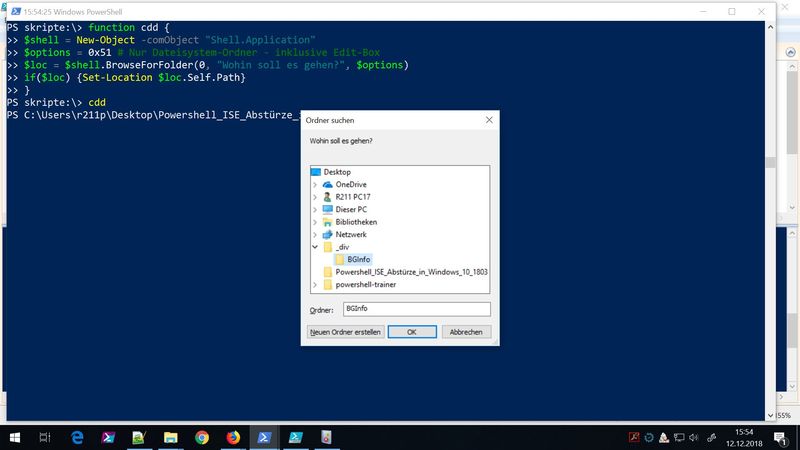The height and width of the screenshot is (450, 800).
Task: Confirm the folder selection with OK
Action: [412, 332]
